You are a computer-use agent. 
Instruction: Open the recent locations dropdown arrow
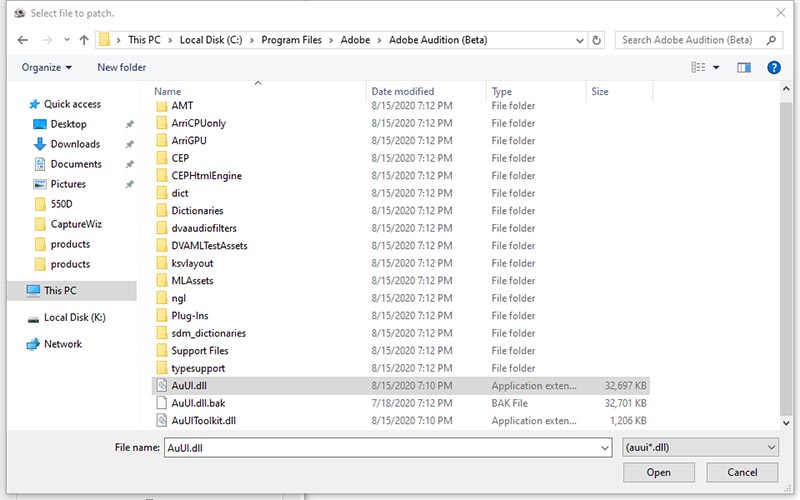coord(67,40)
